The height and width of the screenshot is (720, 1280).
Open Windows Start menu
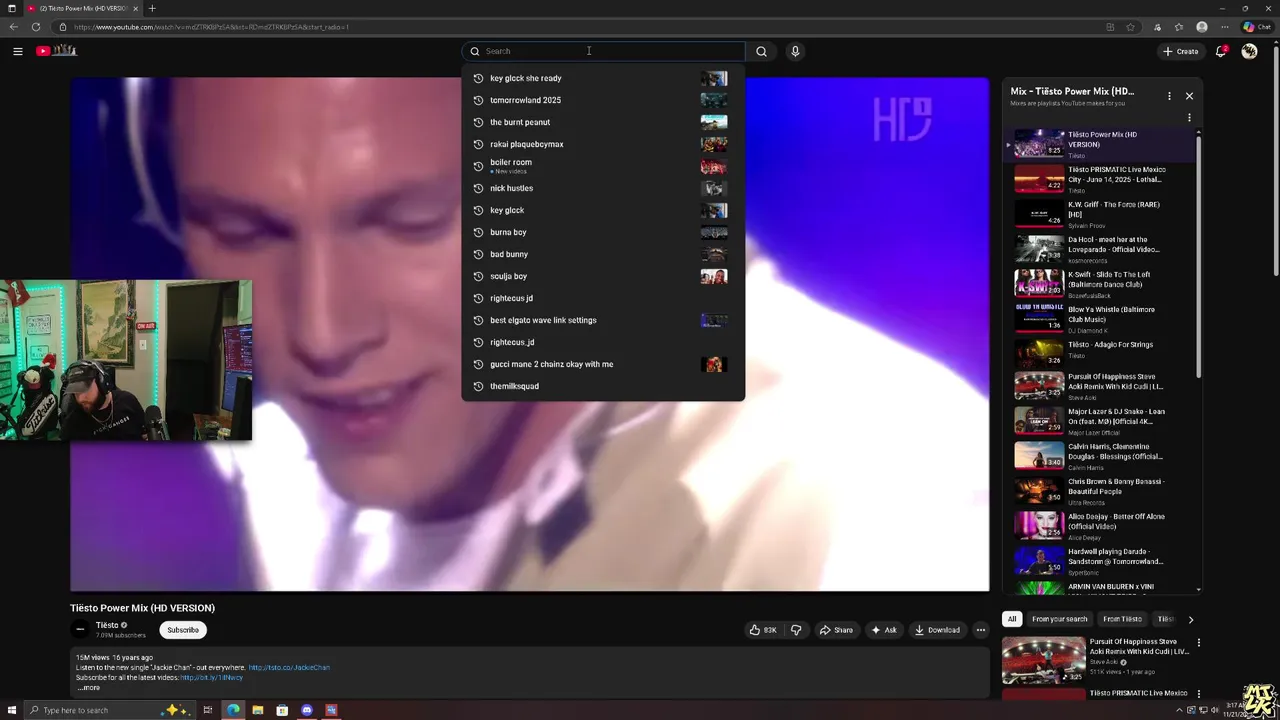pos(12,710)
